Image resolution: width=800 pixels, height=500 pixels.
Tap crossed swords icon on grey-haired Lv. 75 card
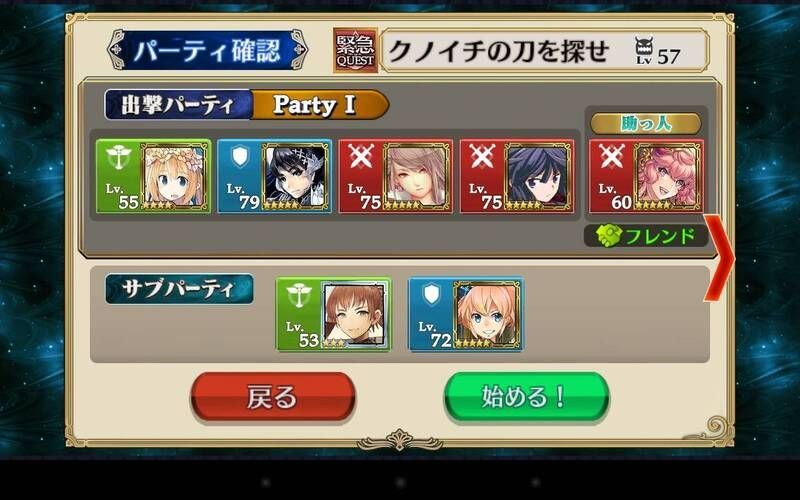coord(361,157)
